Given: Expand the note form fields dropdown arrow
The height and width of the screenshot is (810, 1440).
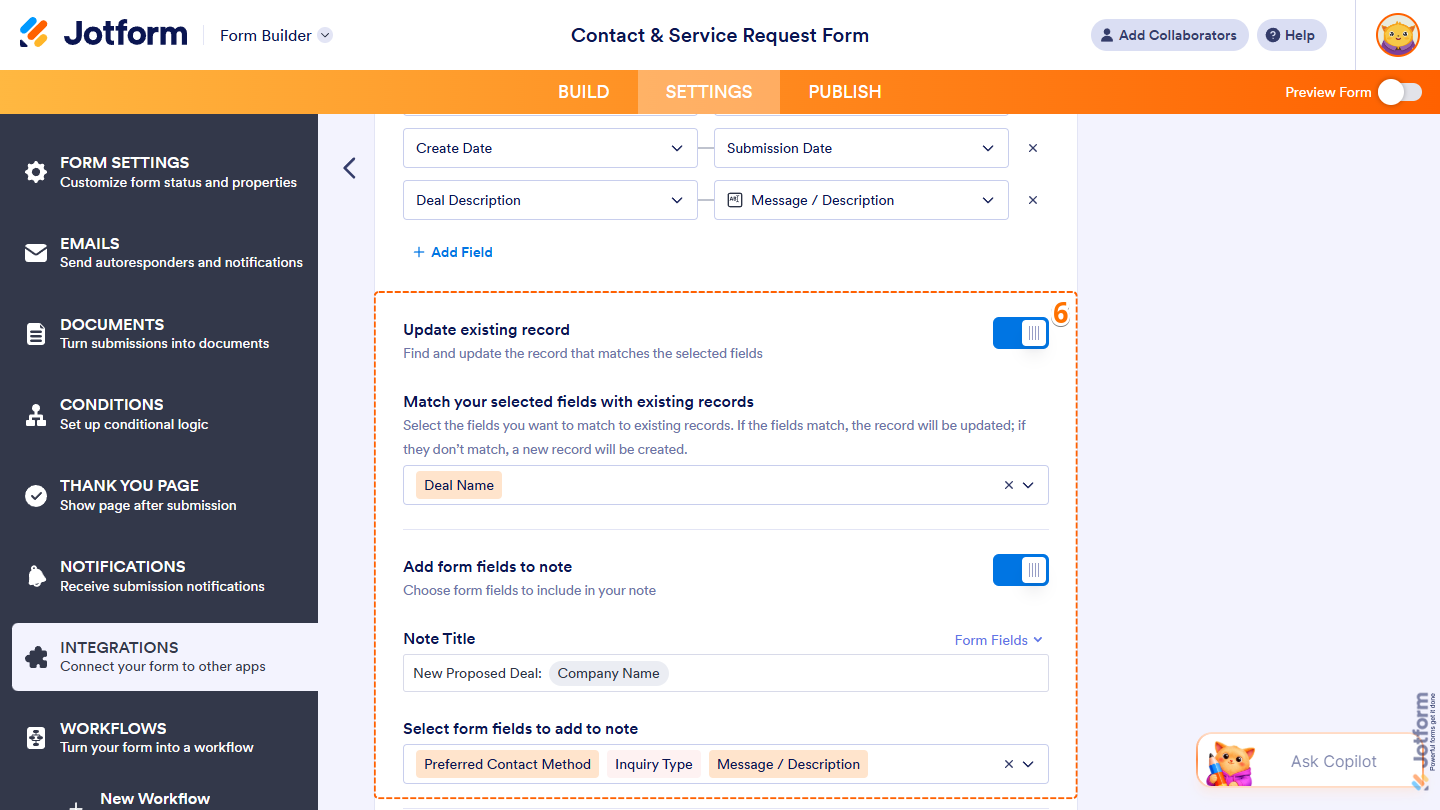Looking at the screenshot, I should coord(1029,764).
